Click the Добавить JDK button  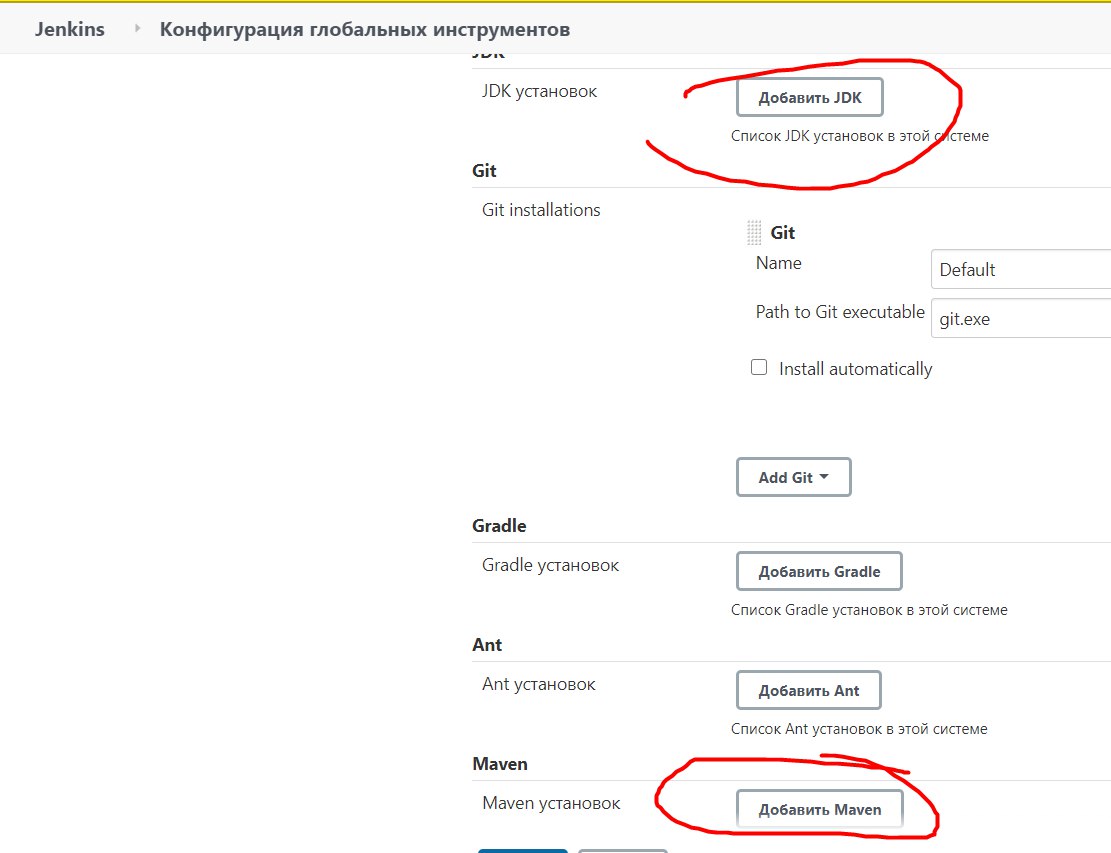click(x=809, y=98)
